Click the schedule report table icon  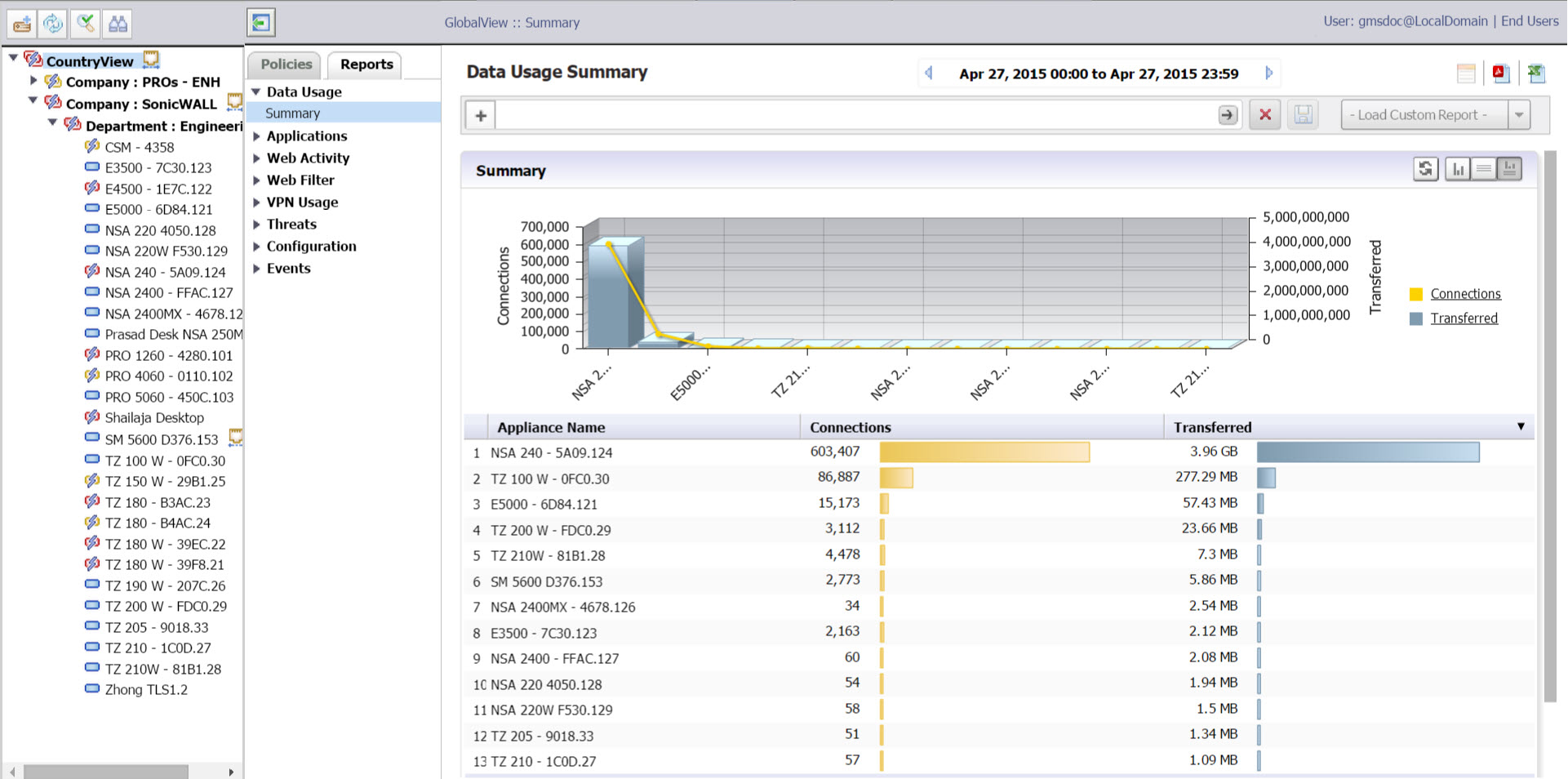1466,73
